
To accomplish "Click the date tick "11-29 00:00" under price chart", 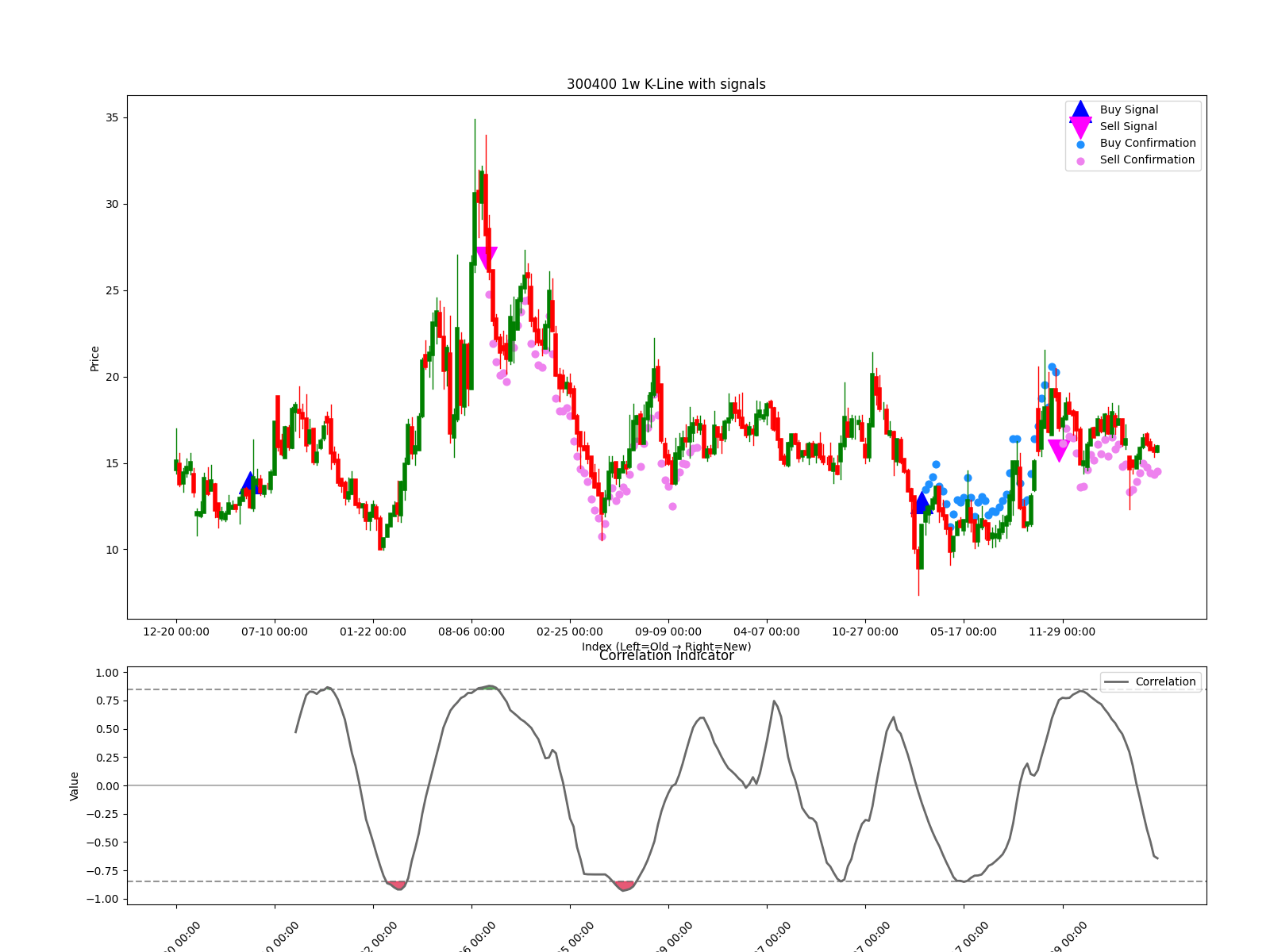I will (x=1062, y=632).
